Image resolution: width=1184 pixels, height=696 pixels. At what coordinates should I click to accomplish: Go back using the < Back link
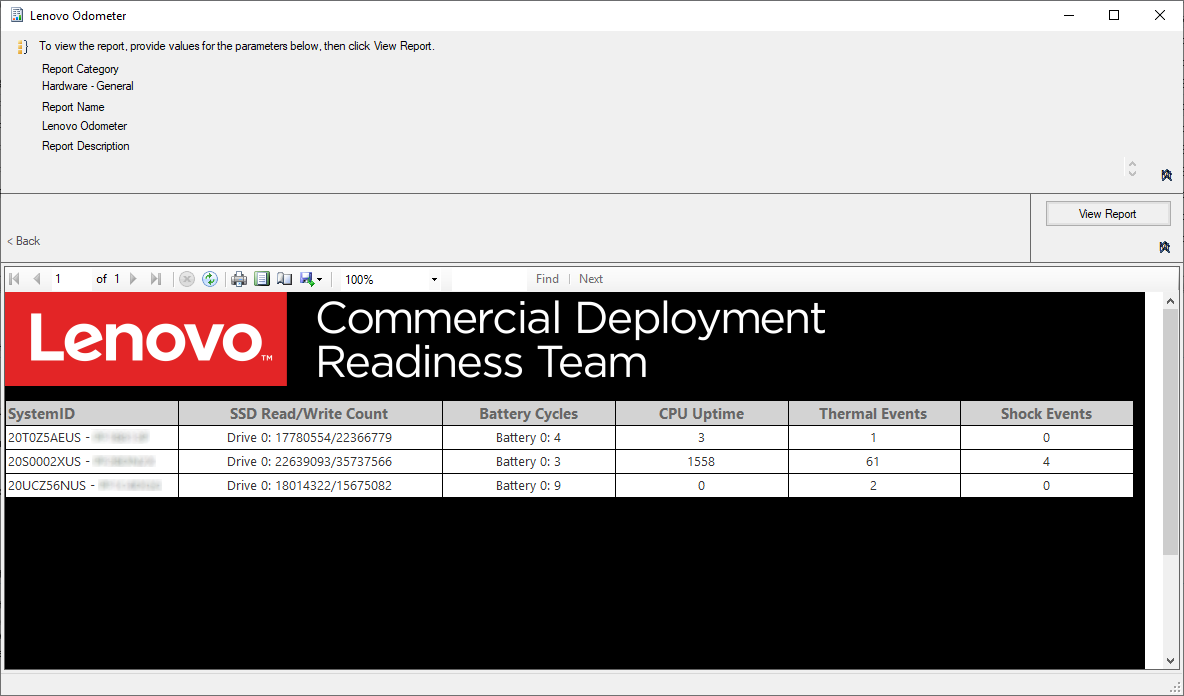[x=23, y=241]
